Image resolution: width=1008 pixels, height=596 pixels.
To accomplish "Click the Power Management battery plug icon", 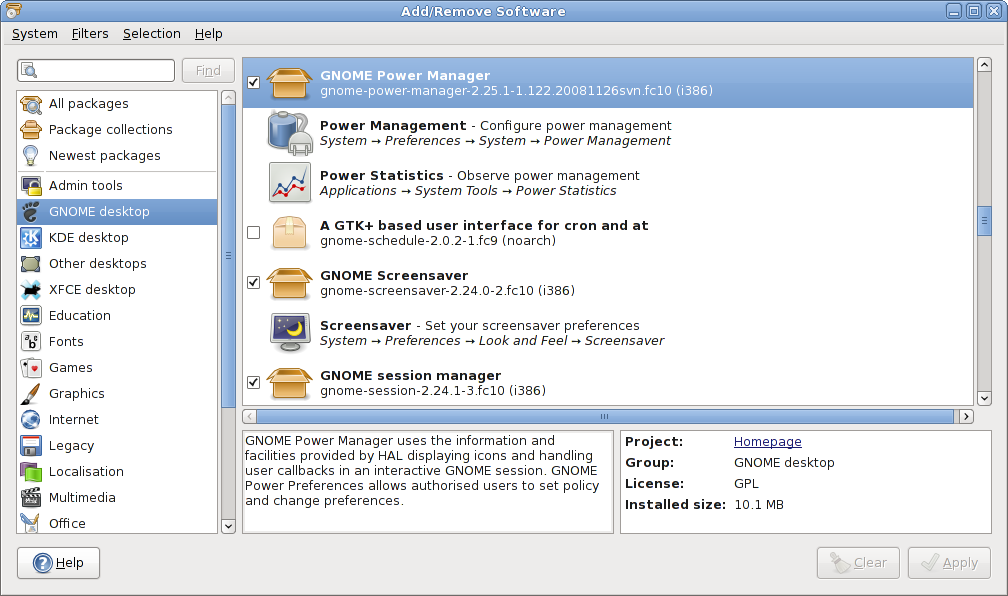I will click(x=289, y=132).
